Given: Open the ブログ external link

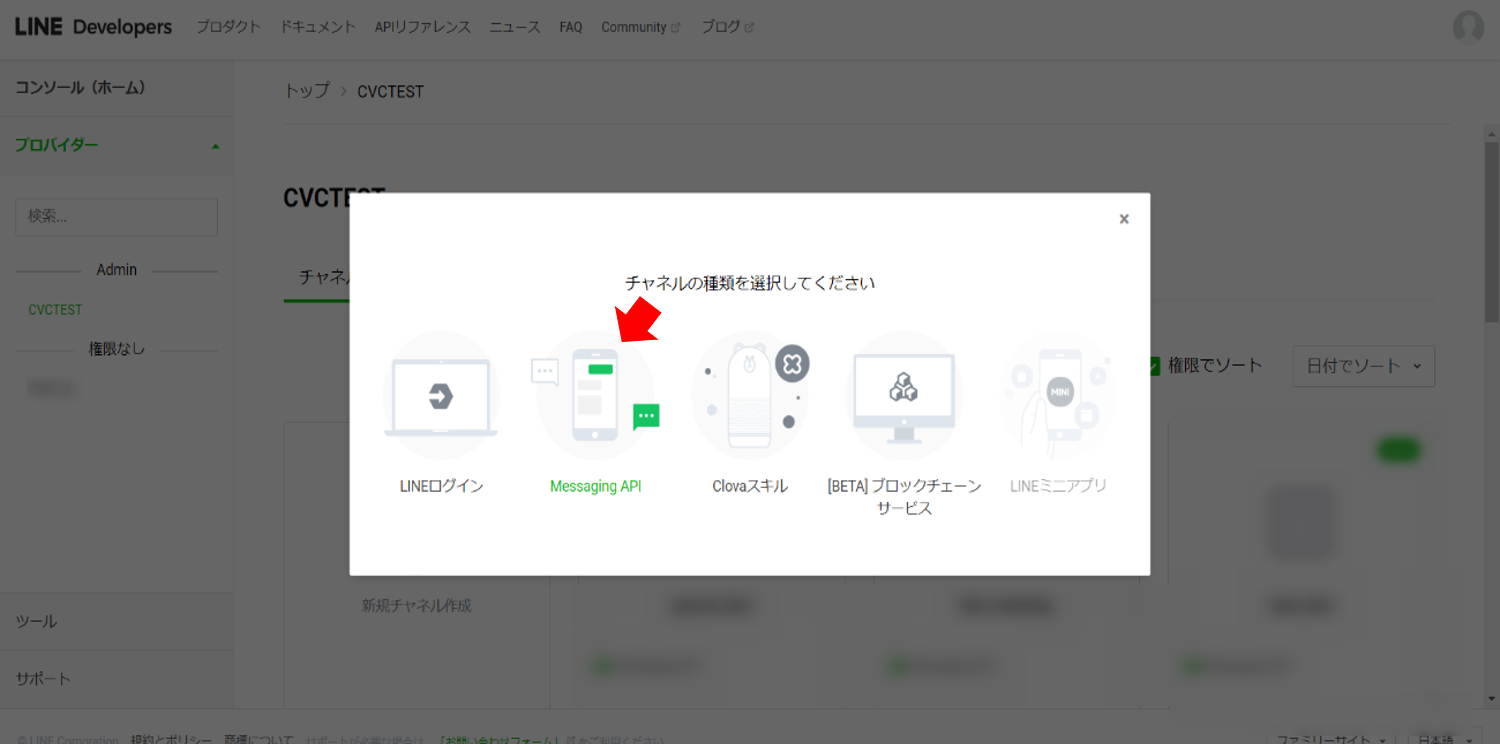Looking at the screenshot, I should [x=727, y=27].
